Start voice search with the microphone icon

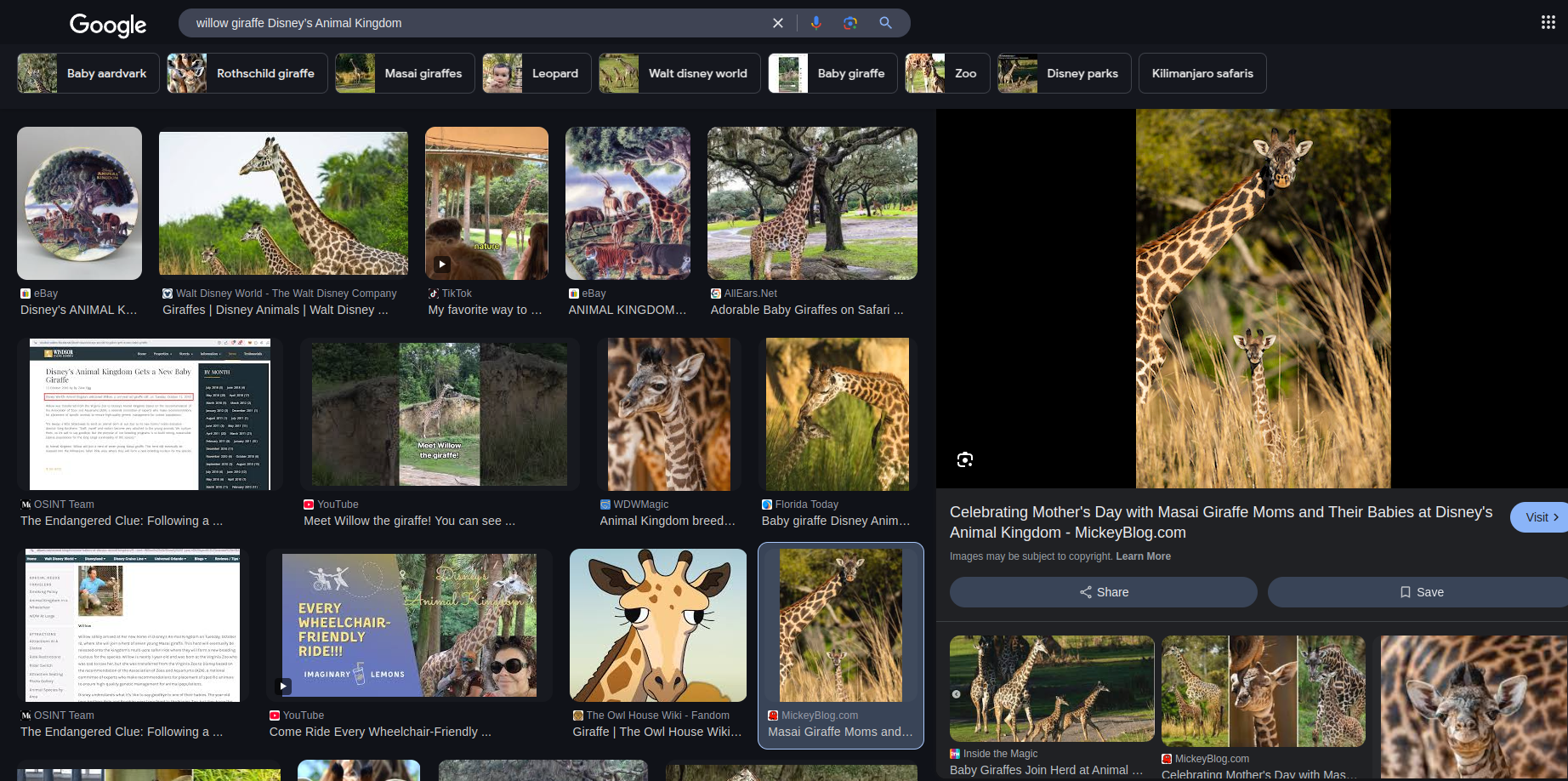pos(815,23)
